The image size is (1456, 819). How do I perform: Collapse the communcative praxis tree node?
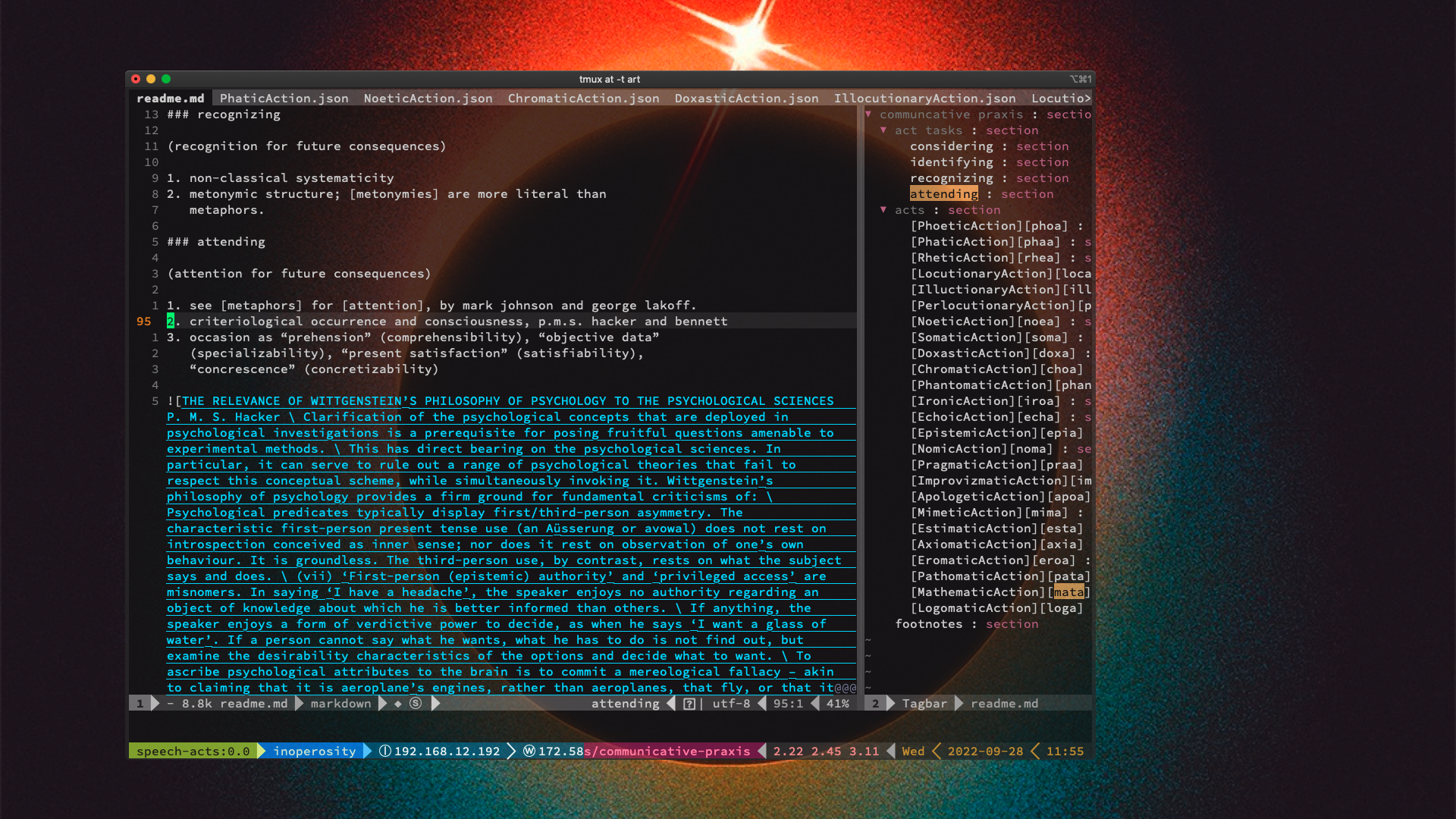(x=868, y=115)
